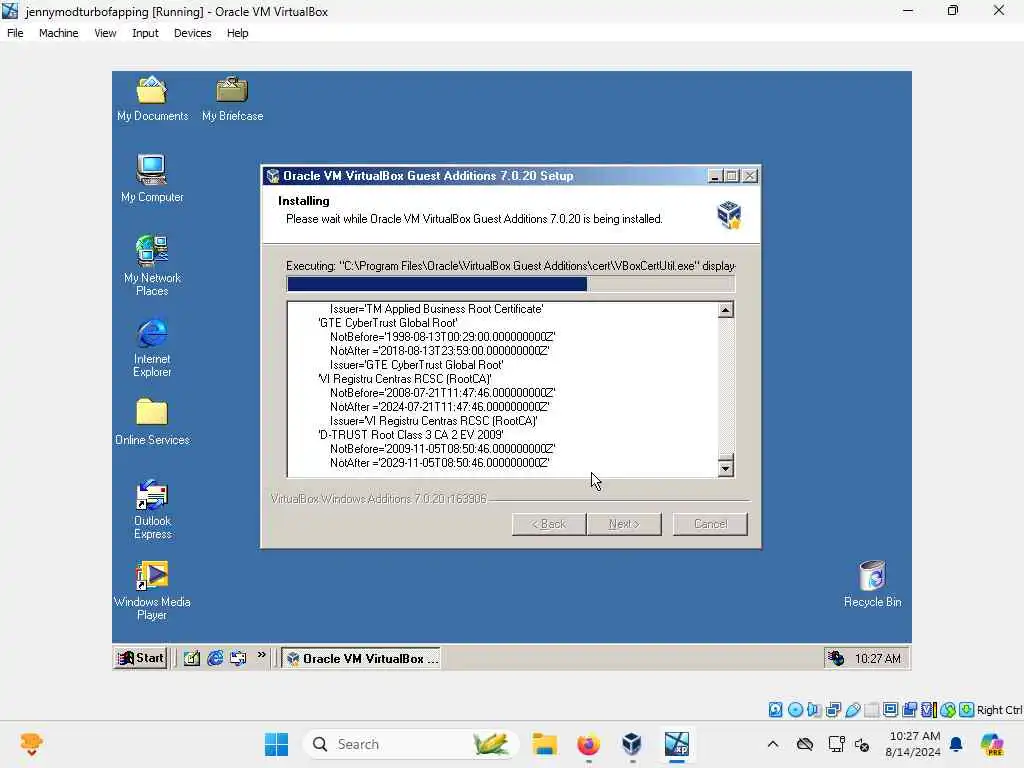Open the File menu

(15, 33)
